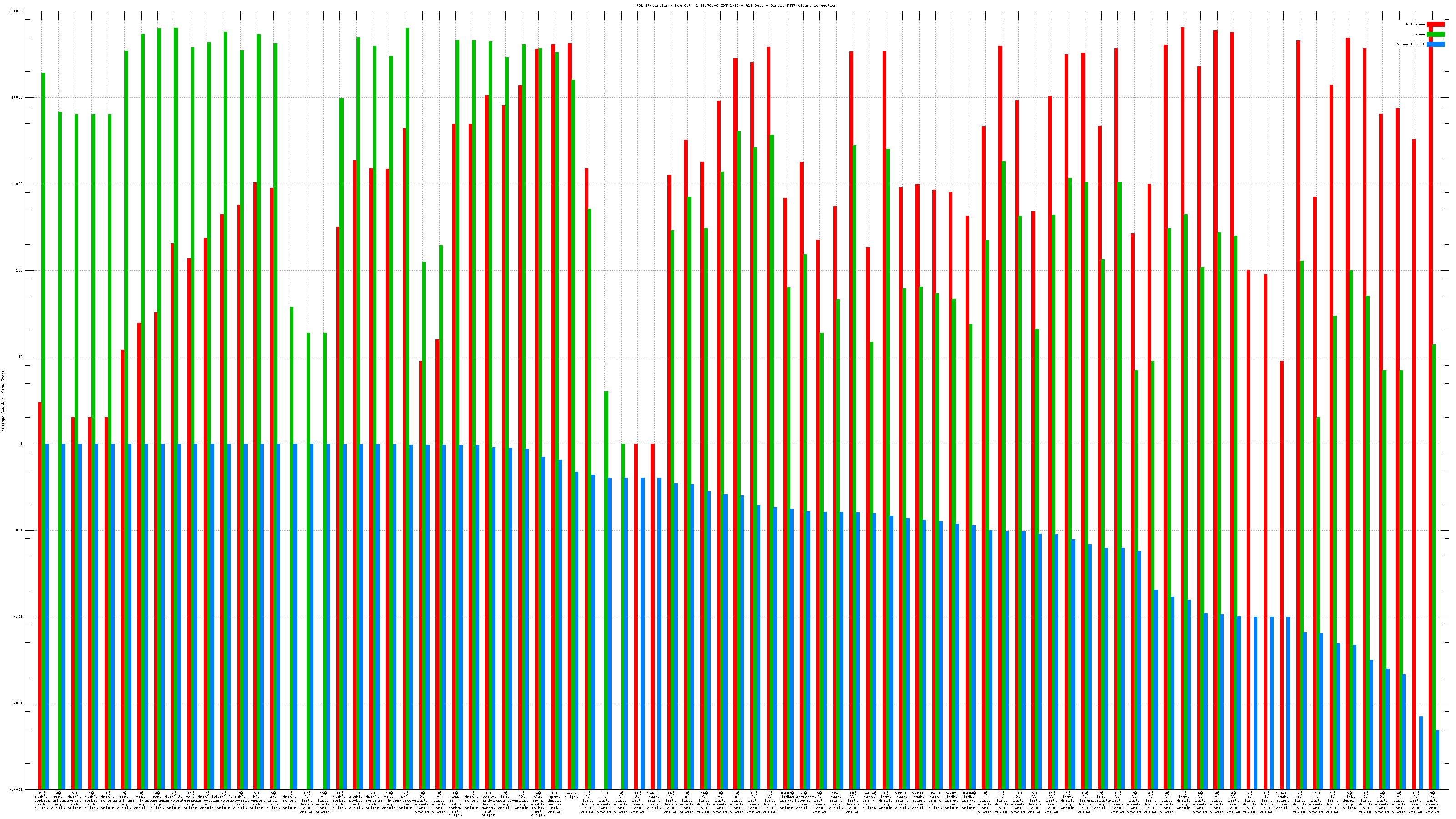Click the none origin x-axis label
The height and width of the screenshot is (819, 1456).
point(571,795)
